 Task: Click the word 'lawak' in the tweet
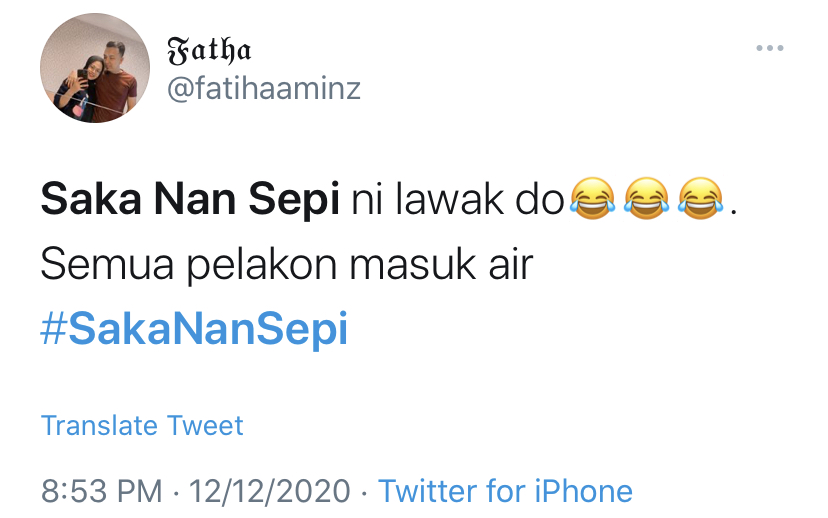(x=450, y=200)
